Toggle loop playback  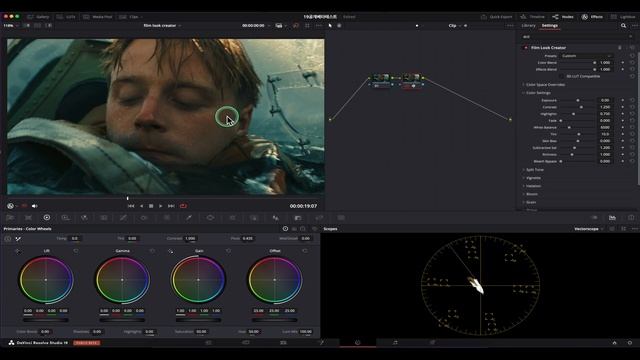pyautogui.click(x=183, y=206)
